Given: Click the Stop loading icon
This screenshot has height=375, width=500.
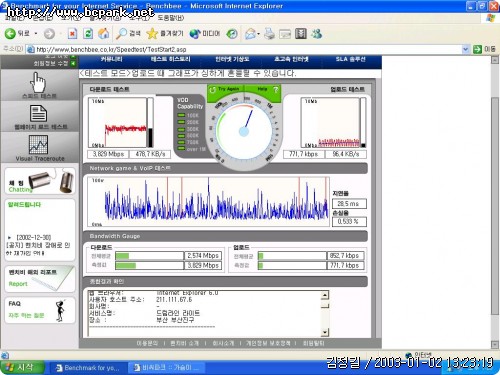Looking at the screenshot, I should [72, 34].
